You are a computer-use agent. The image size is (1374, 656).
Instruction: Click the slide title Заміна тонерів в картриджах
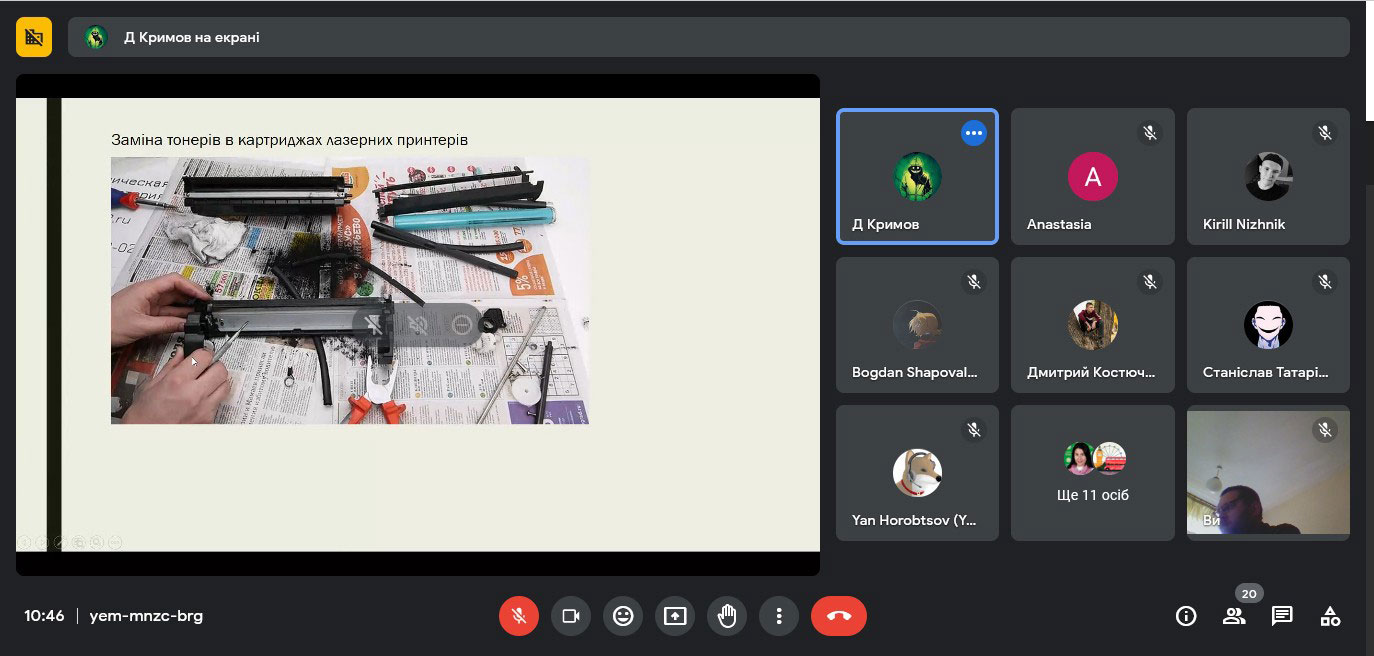289,140
